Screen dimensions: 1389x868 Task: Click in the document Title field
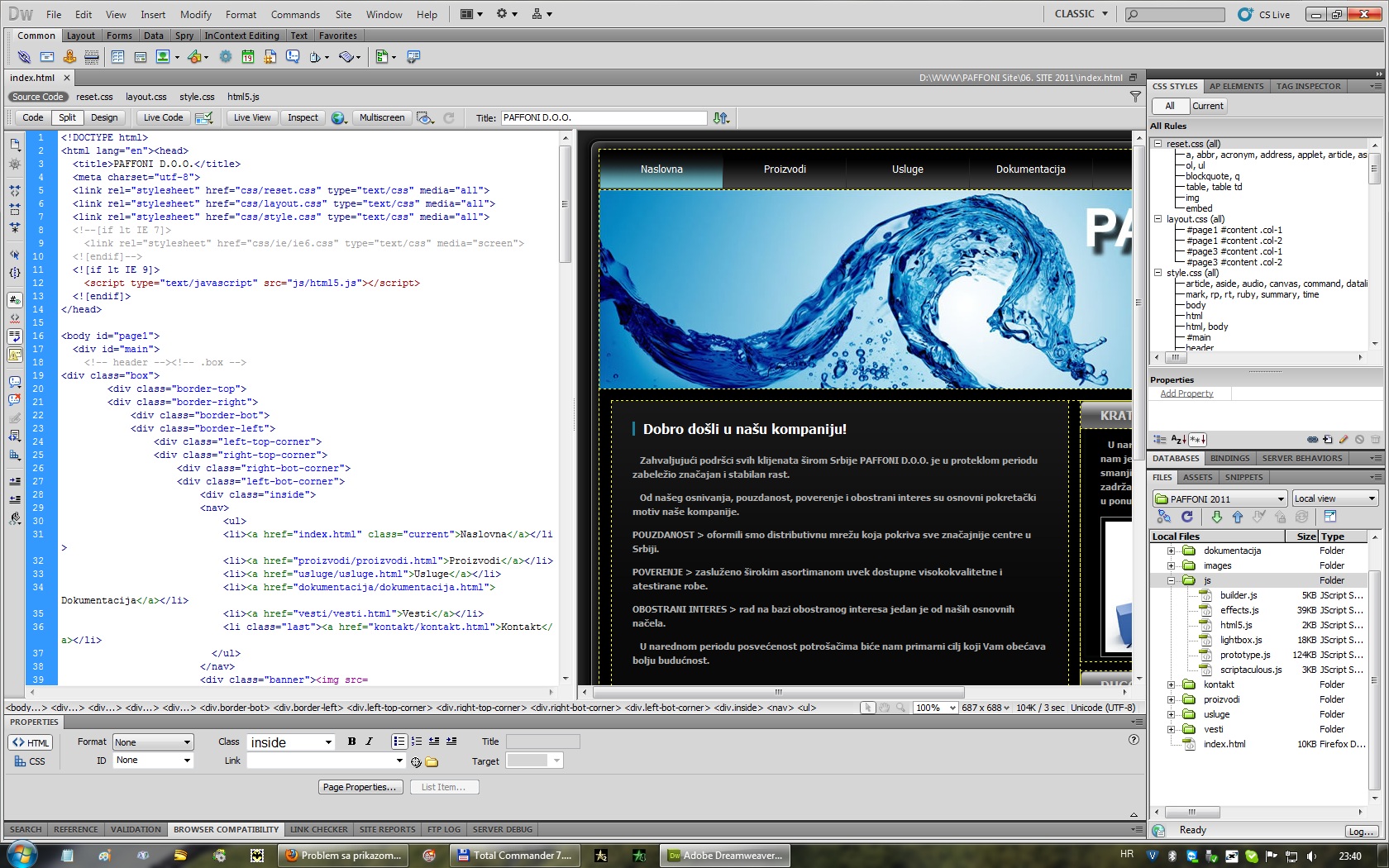pos(604,117)
